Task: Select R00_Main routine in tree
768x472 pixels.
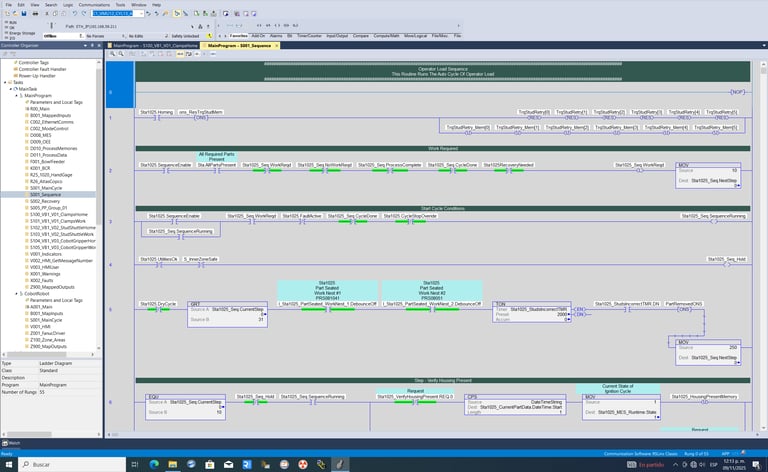Action: click(x=40, y=109)
